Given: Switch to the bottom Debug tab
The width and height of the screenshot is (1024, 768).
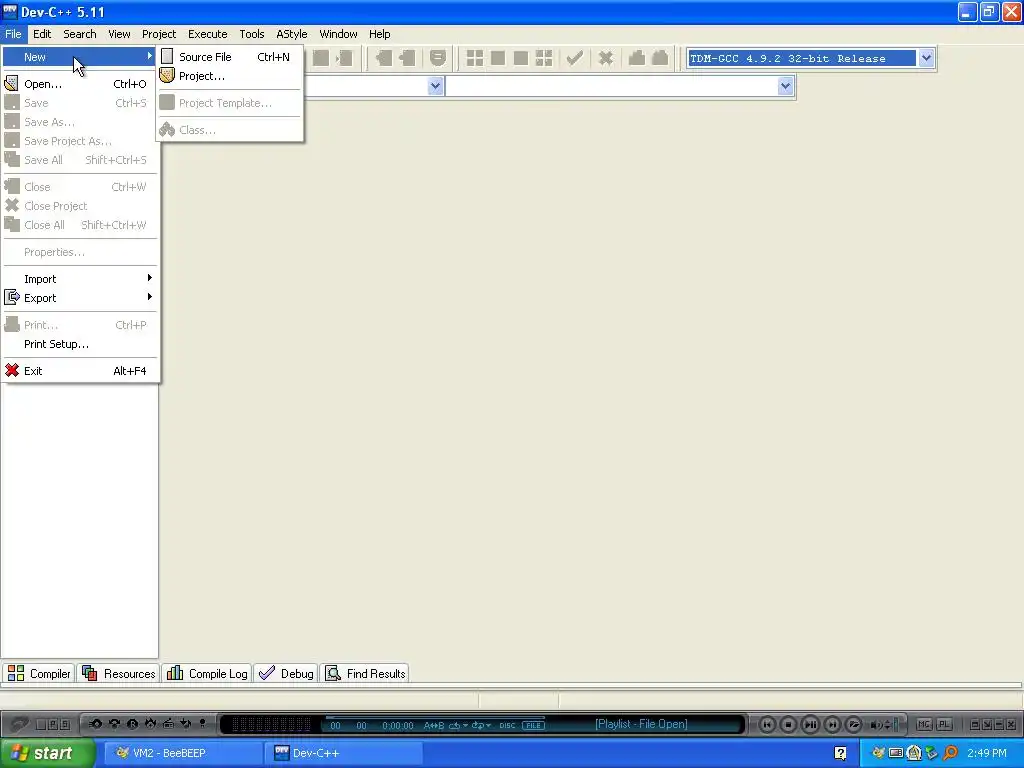Looking at the screenshot, I should click(286, 673).
